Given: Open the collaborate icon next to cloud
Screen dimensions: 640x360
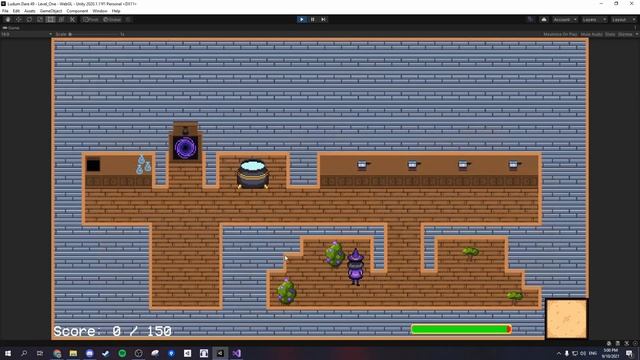Looking at the screenshot, I should [x=530, y=20].
